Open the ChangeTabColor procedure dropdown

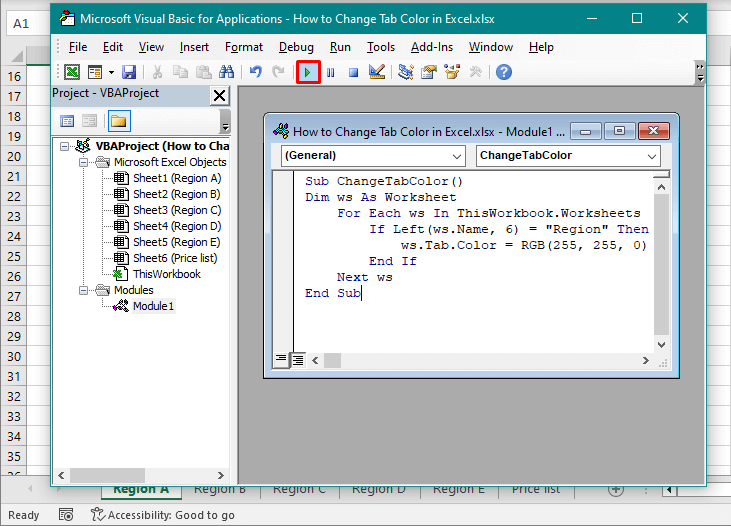[x=567, y=156]
